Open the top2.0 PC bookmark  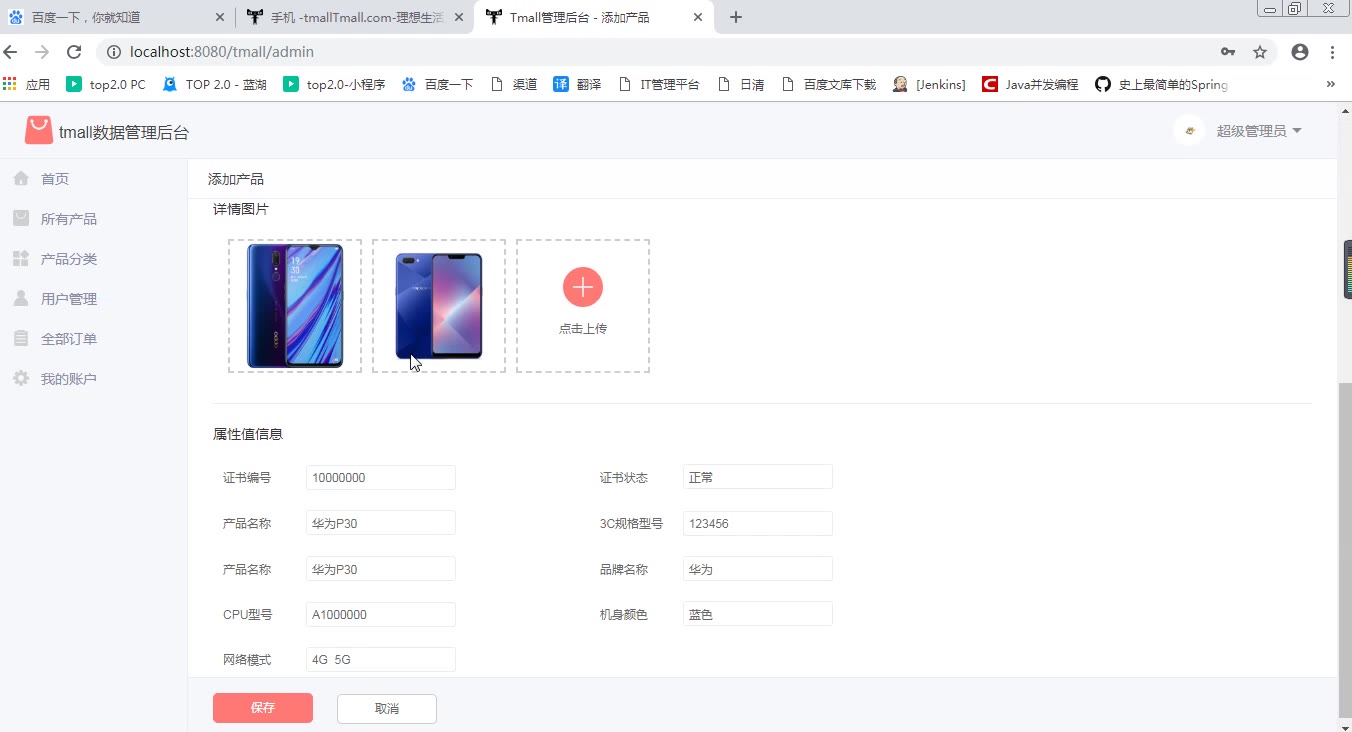click(x=106, y=85)
